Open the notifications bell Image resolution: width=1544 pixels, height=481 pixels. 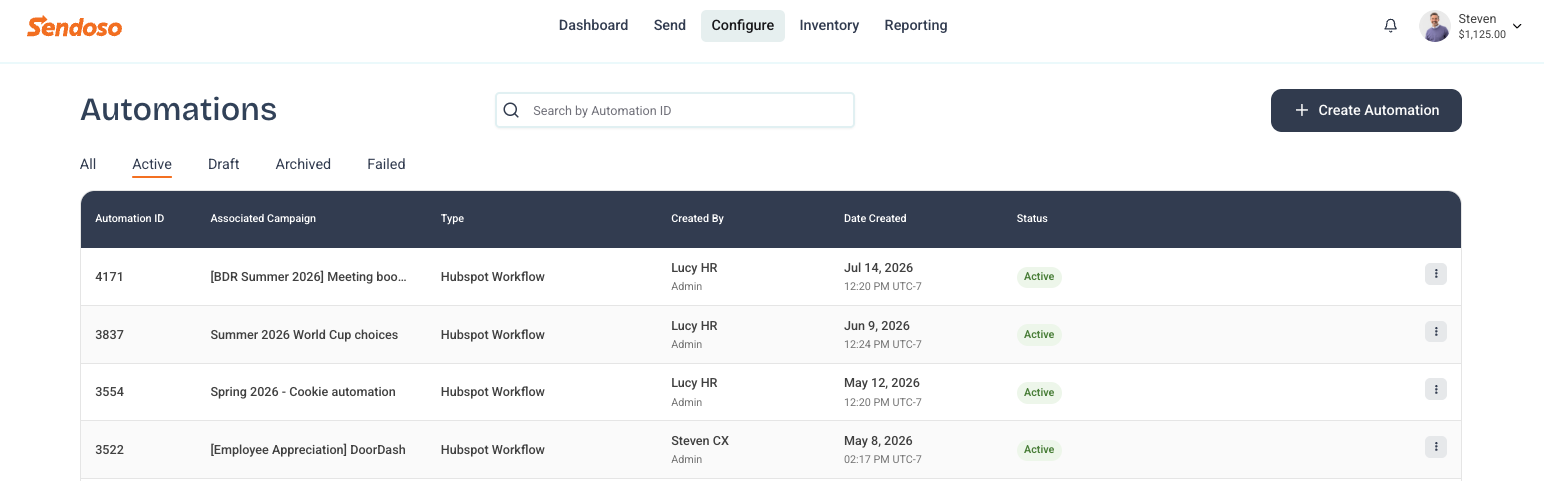click(x=1390, y=26)
